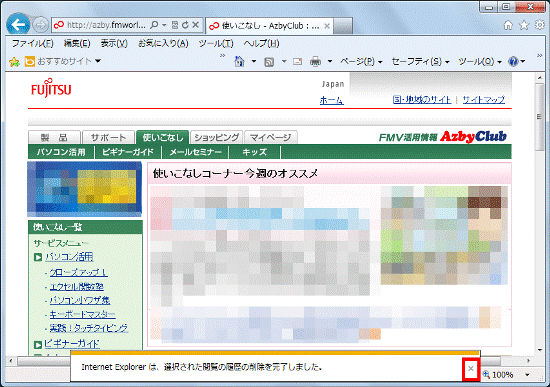Click the stop loading X in address bar
This screenshot has width=550, height=387.
tap(196, 25)
